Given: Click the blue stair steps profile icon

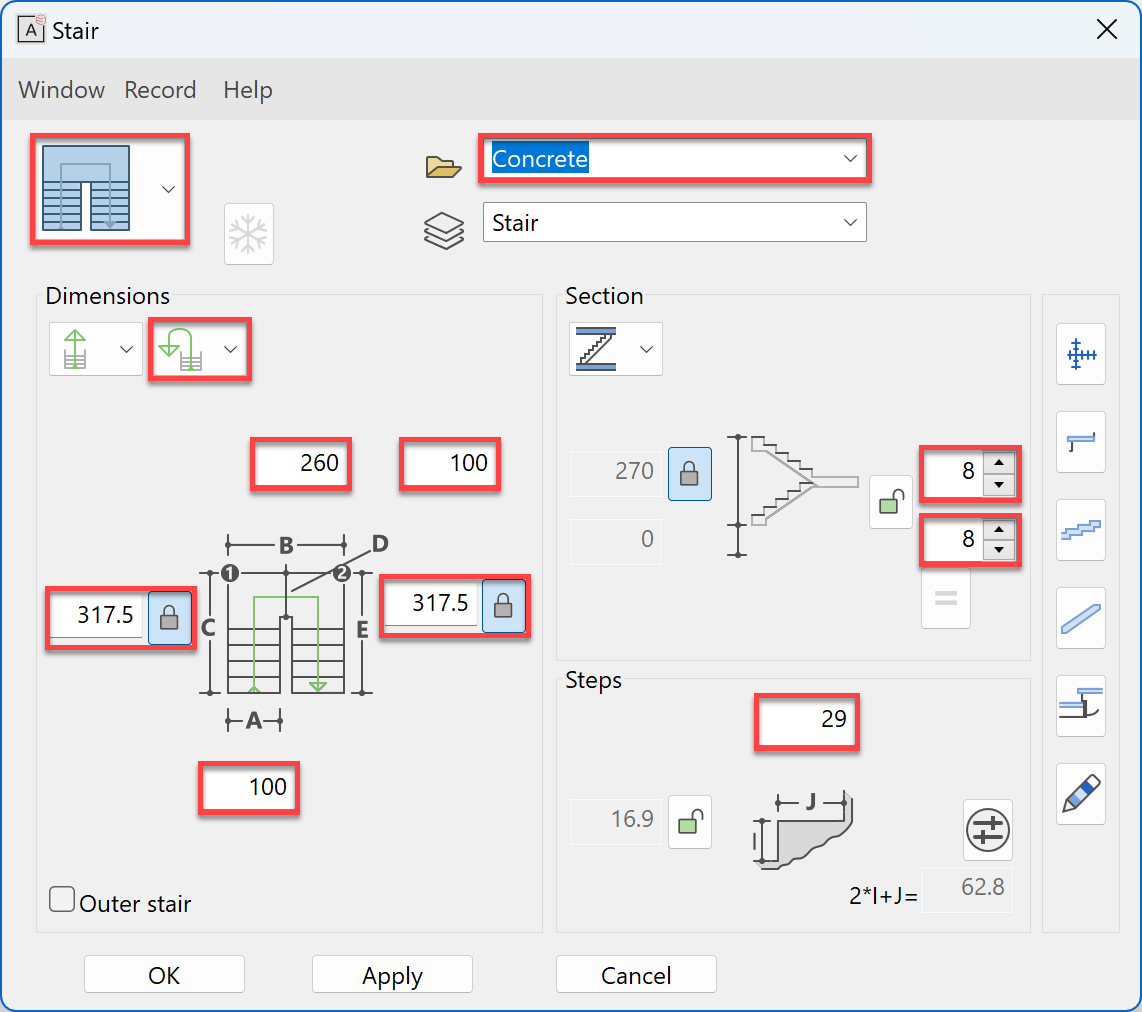Looking at the screenshot, I should [x=1081, y=530].
